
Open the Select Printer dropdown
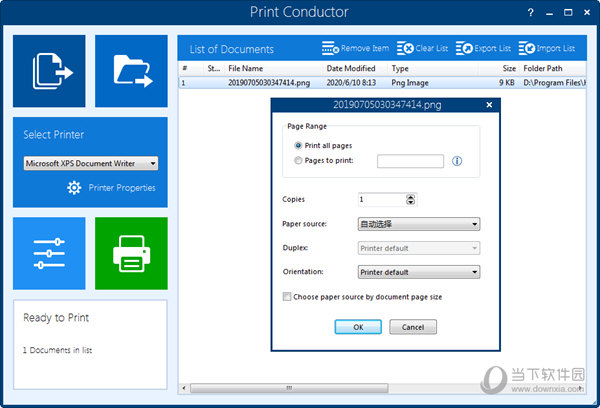click(91, 163)
